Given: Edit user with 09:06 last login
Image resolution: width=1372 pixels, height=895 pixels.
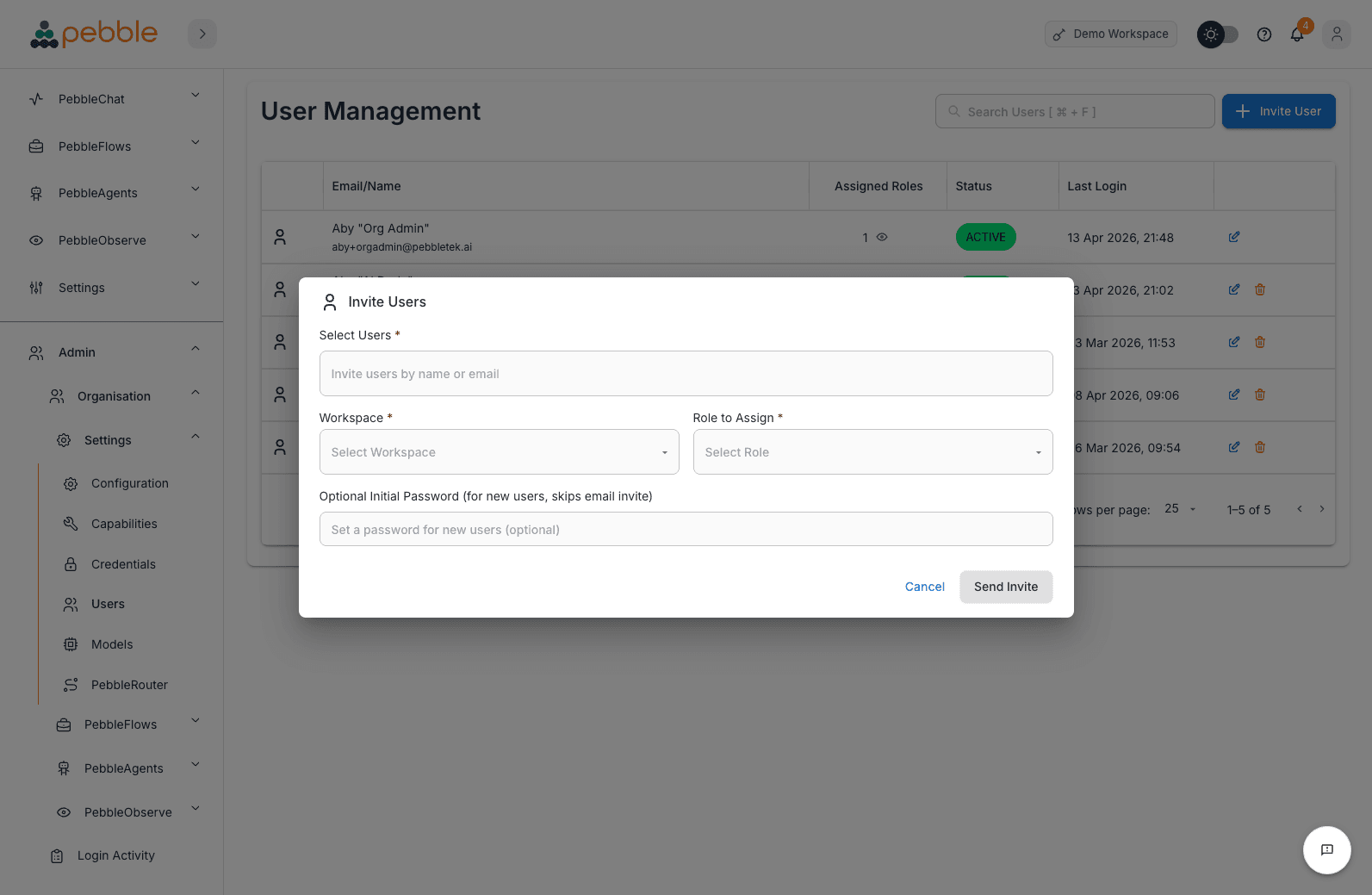Looking at the screenshot, I should point(1234,395).
